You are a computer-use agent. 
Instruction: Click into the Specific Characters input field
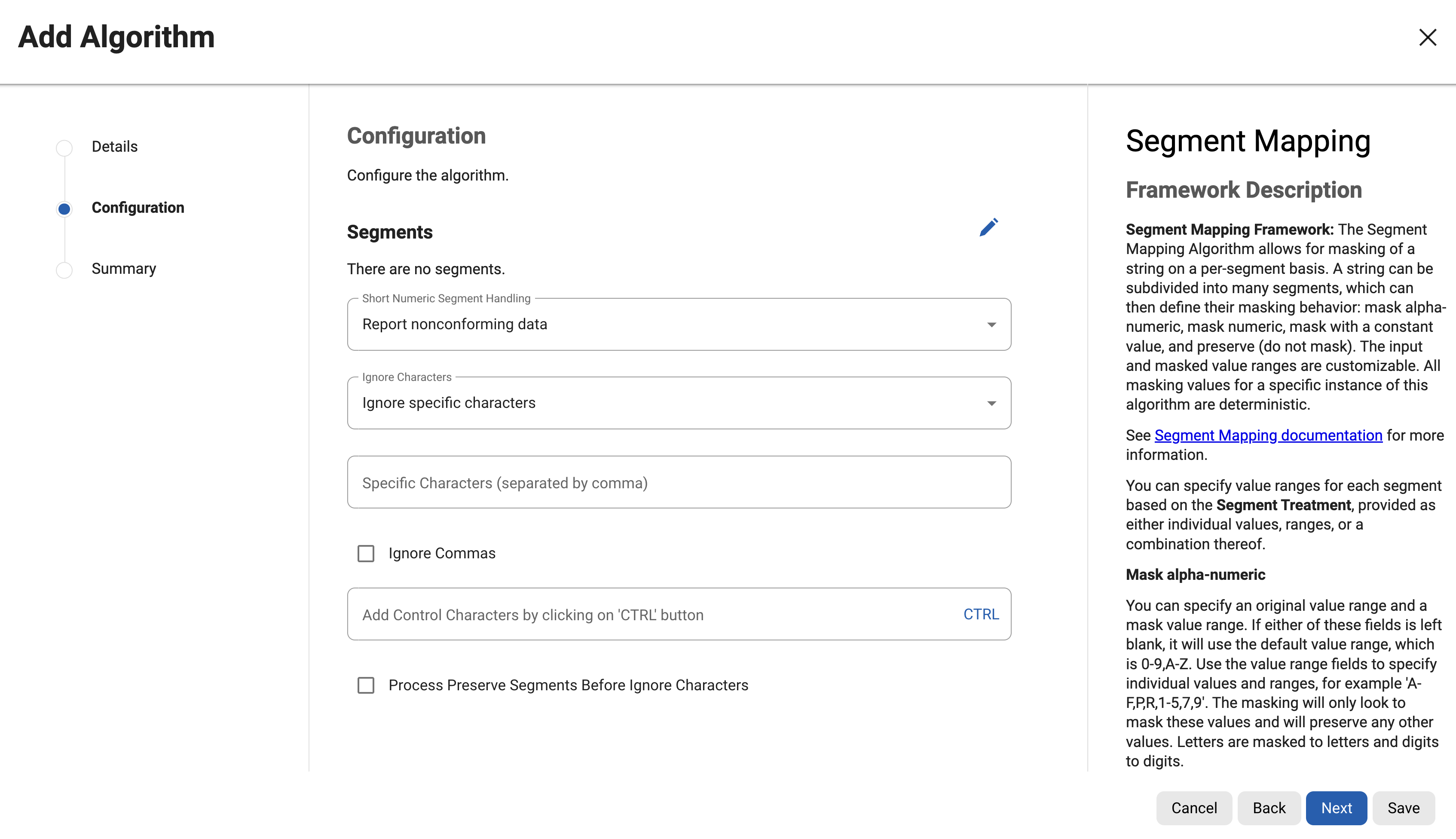click(679, 482)
